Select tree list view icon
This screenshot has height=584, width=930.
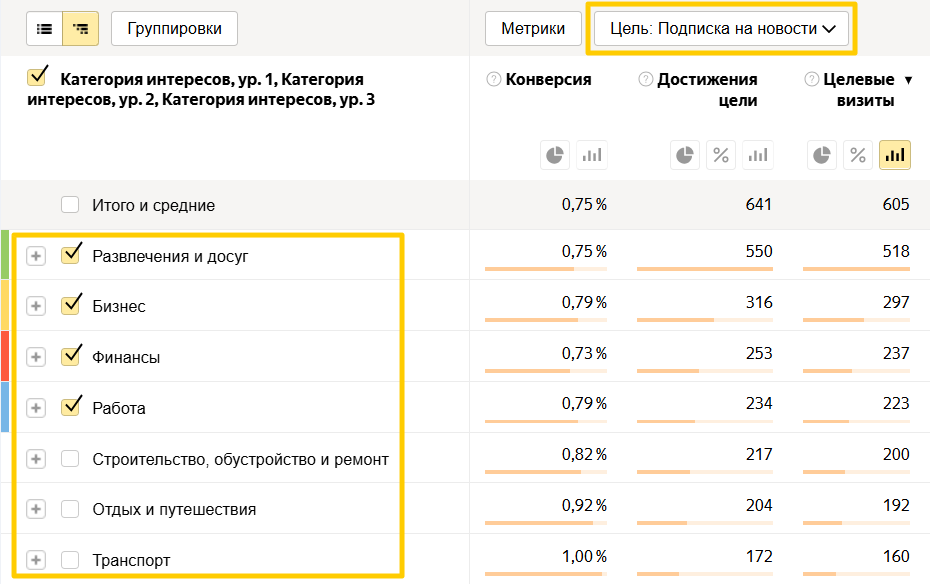pos(80,29)
